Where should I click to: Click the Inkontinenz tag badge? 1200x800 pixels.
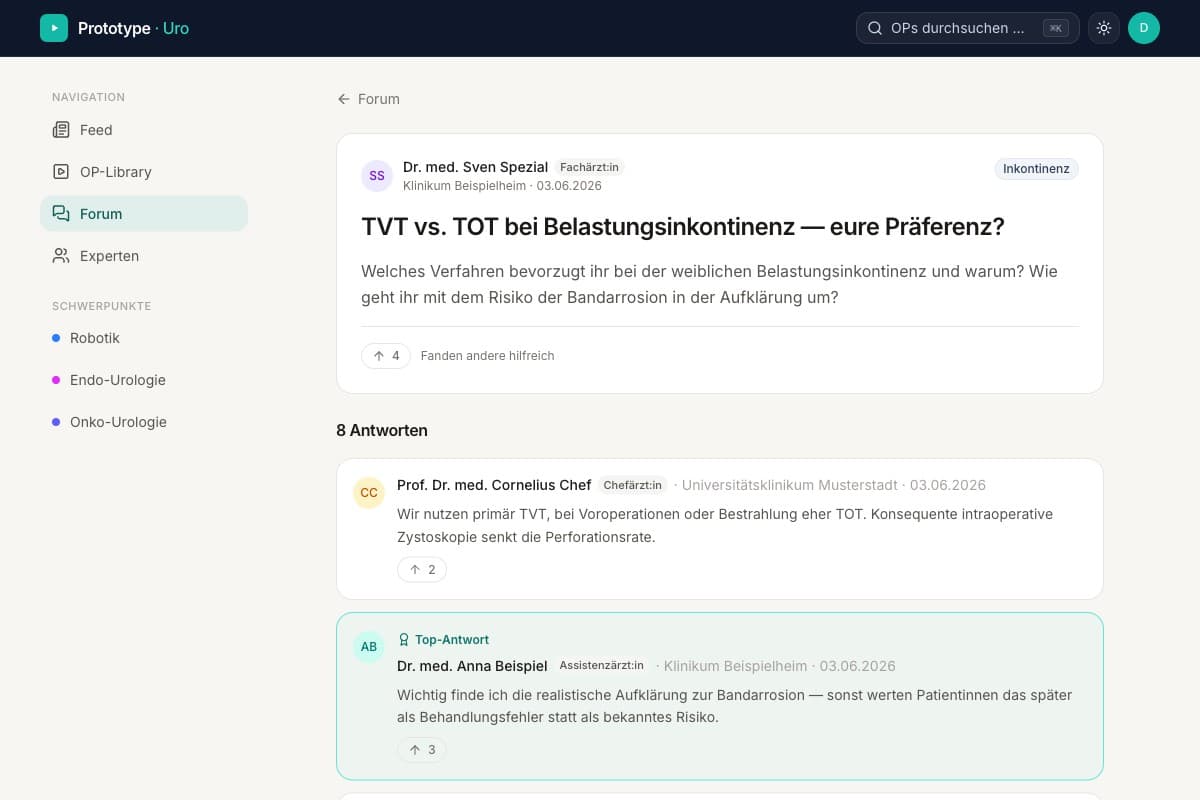1036,169
